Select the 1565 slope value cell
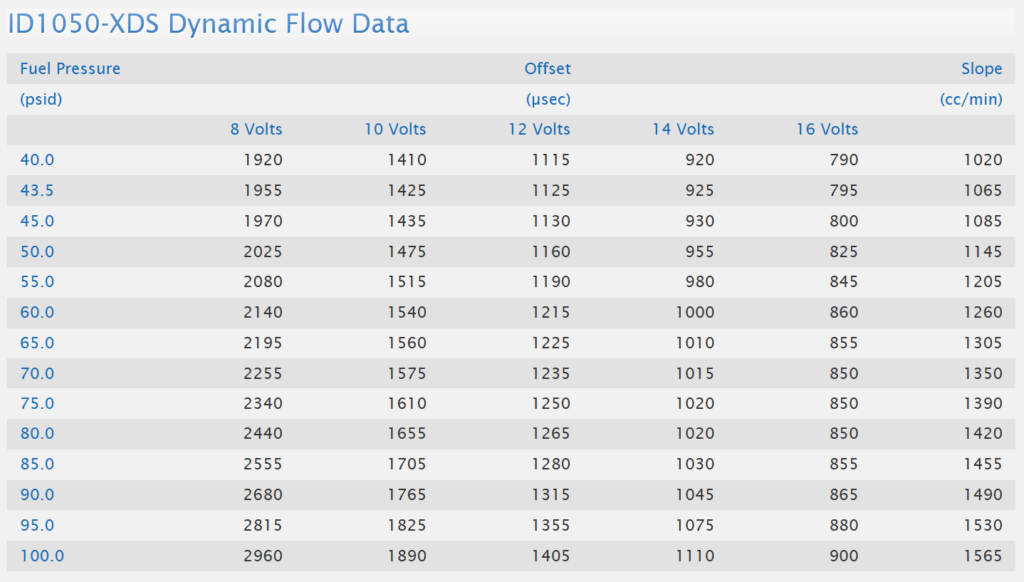Viewport: 1024px width, 582px height. click(x=983, y=555)
